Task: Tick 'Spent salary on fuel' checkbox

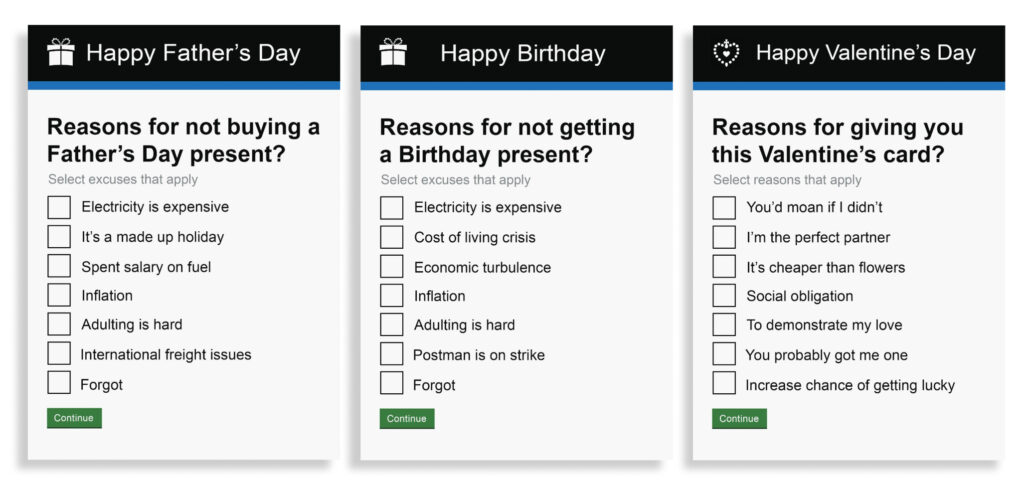Action: [x=59, y=266]
